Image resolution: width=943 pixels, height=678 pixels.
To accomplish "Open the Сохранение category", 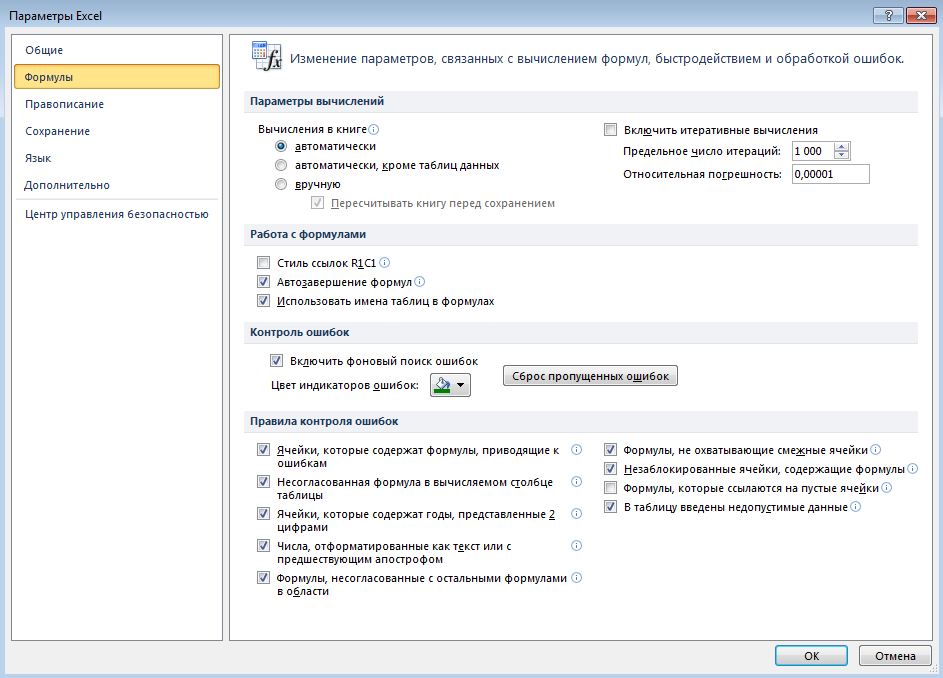I will [117, 131].
